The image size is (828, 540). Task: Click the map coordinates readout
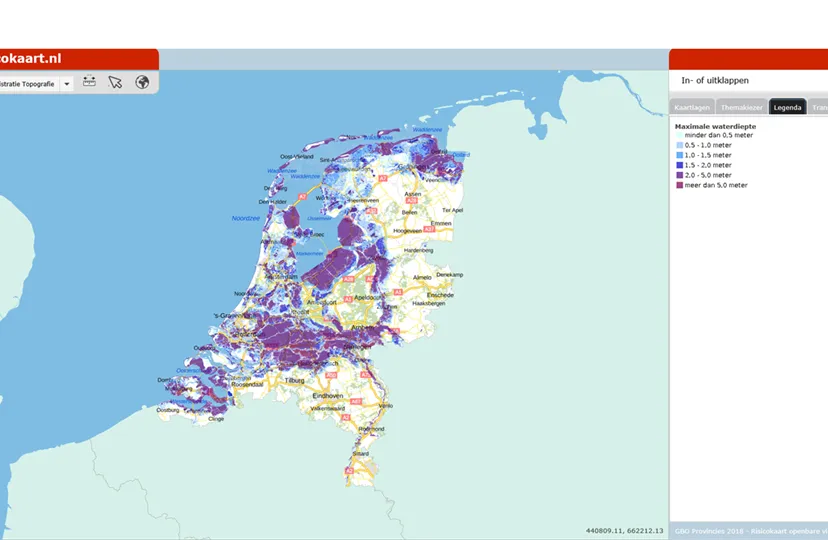tap(624, 530)
